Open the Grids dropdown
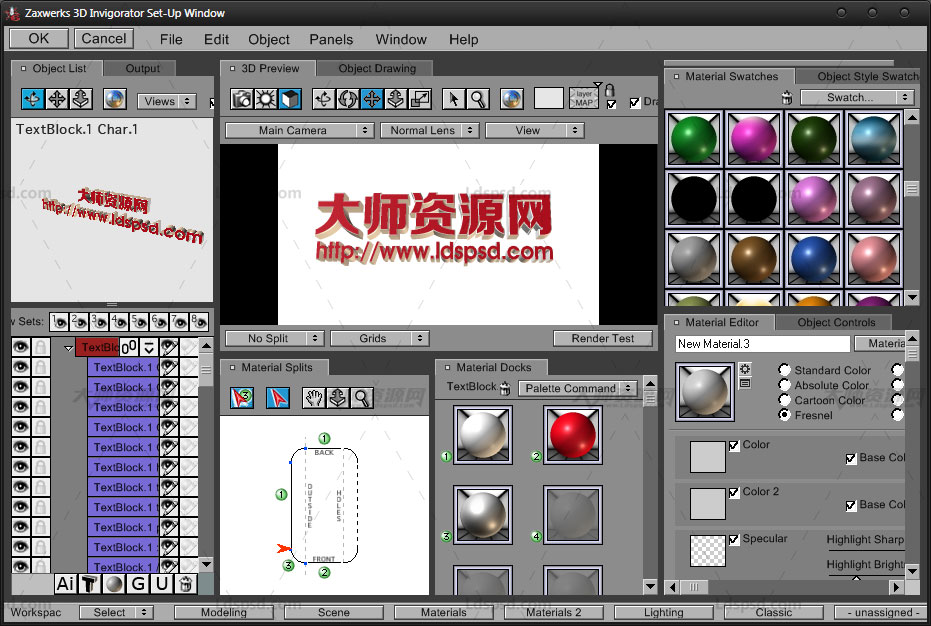The image size is (931, 626). coord(379,338)
